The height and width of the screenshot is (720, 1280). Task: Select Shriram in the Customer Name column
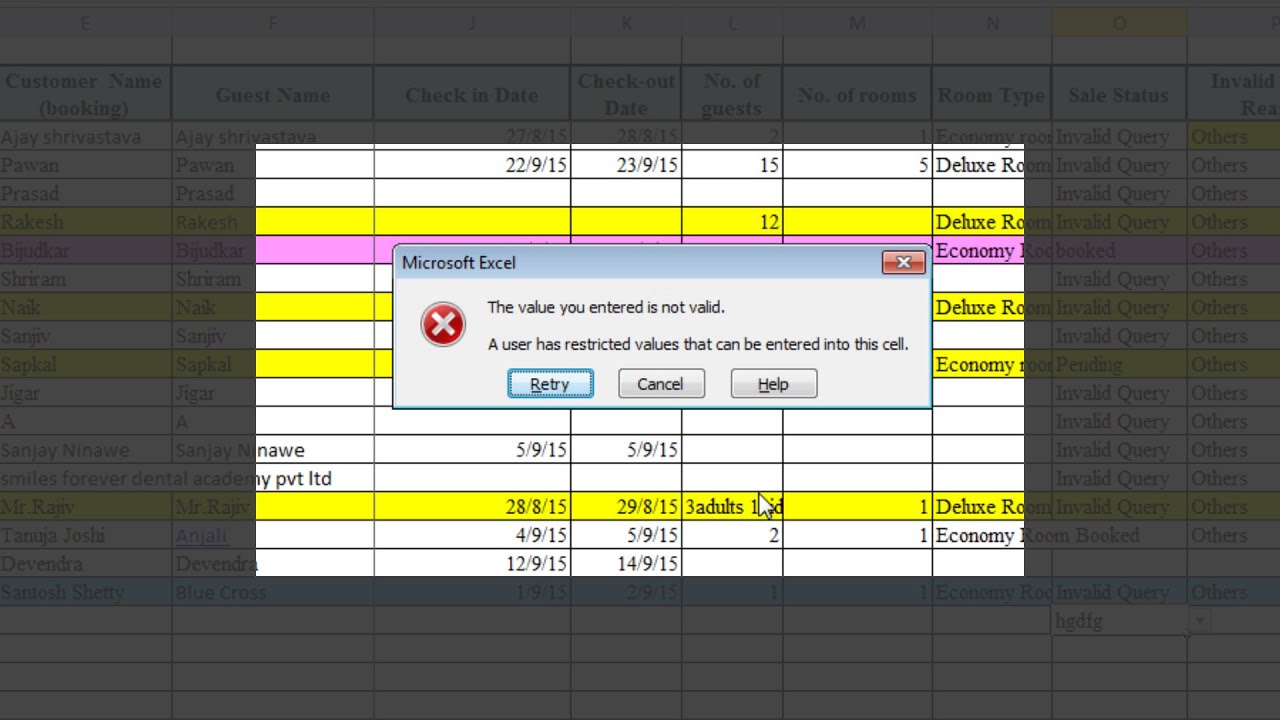[86, 279]
